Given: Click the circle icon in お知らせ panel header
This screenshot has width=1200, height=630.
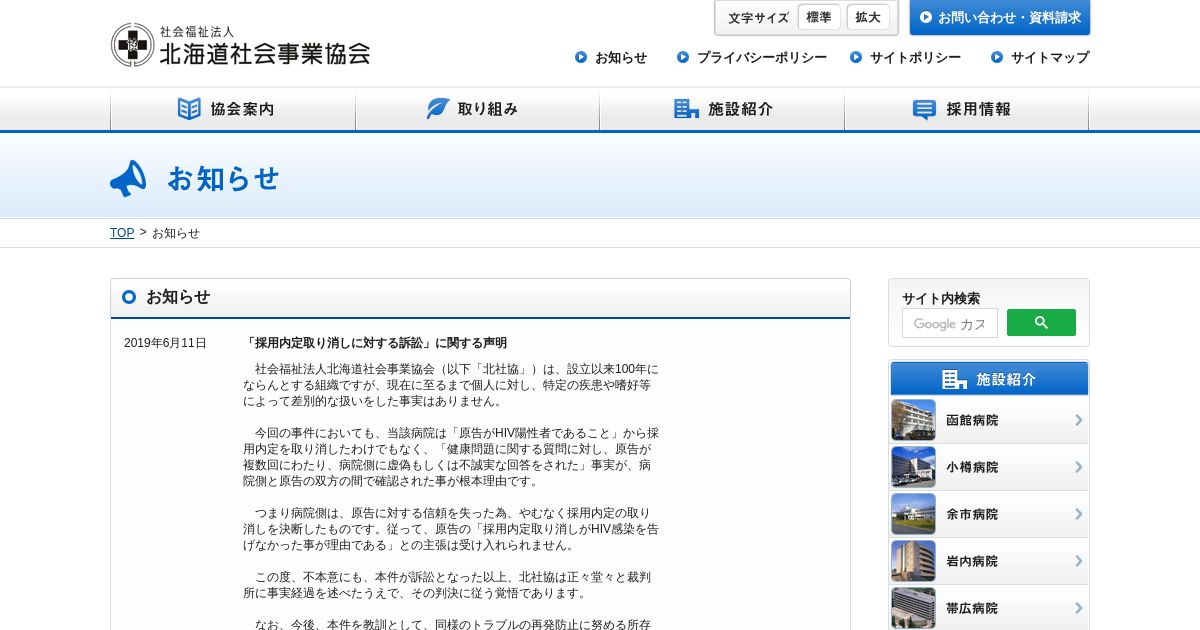Looking at the screenshot, I should [129, 297].
